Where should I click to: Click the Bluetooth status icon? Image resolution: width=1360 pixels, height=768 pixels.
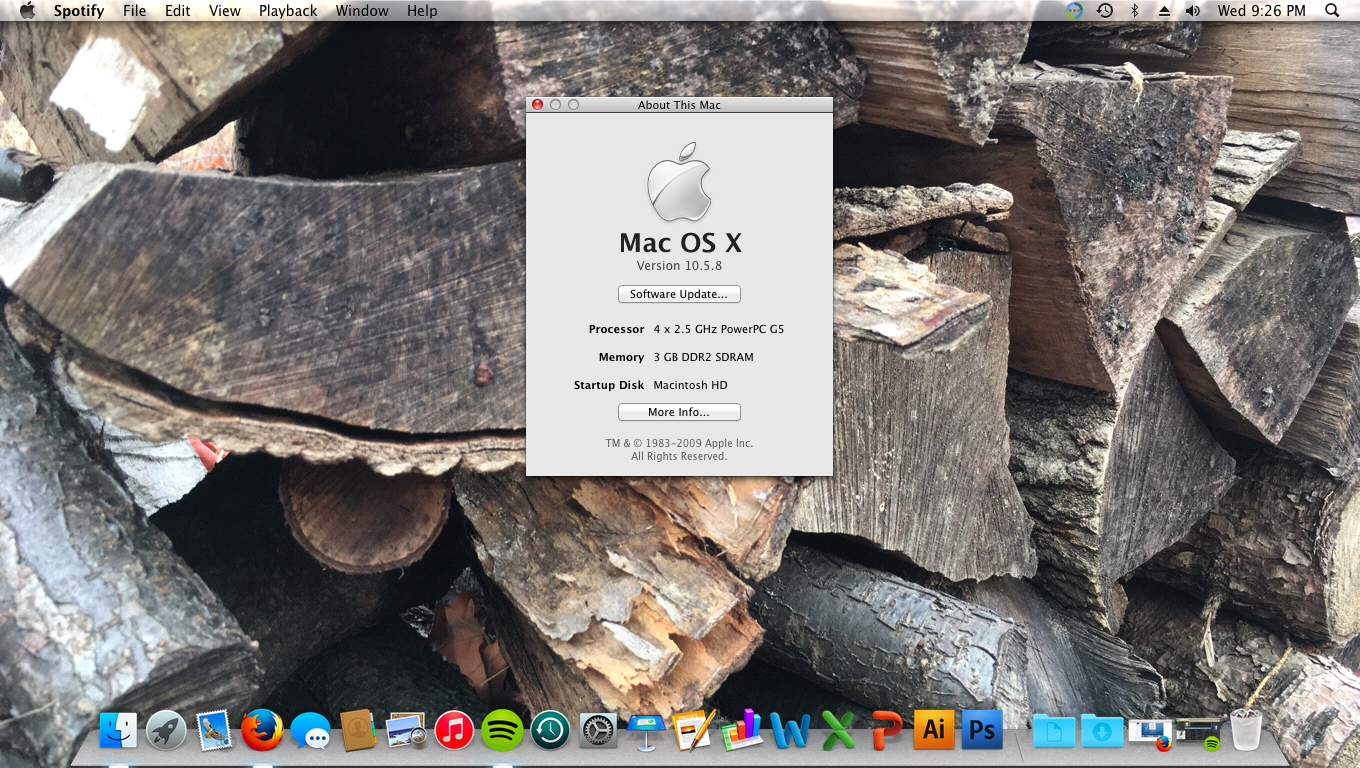click(1134, 11)
